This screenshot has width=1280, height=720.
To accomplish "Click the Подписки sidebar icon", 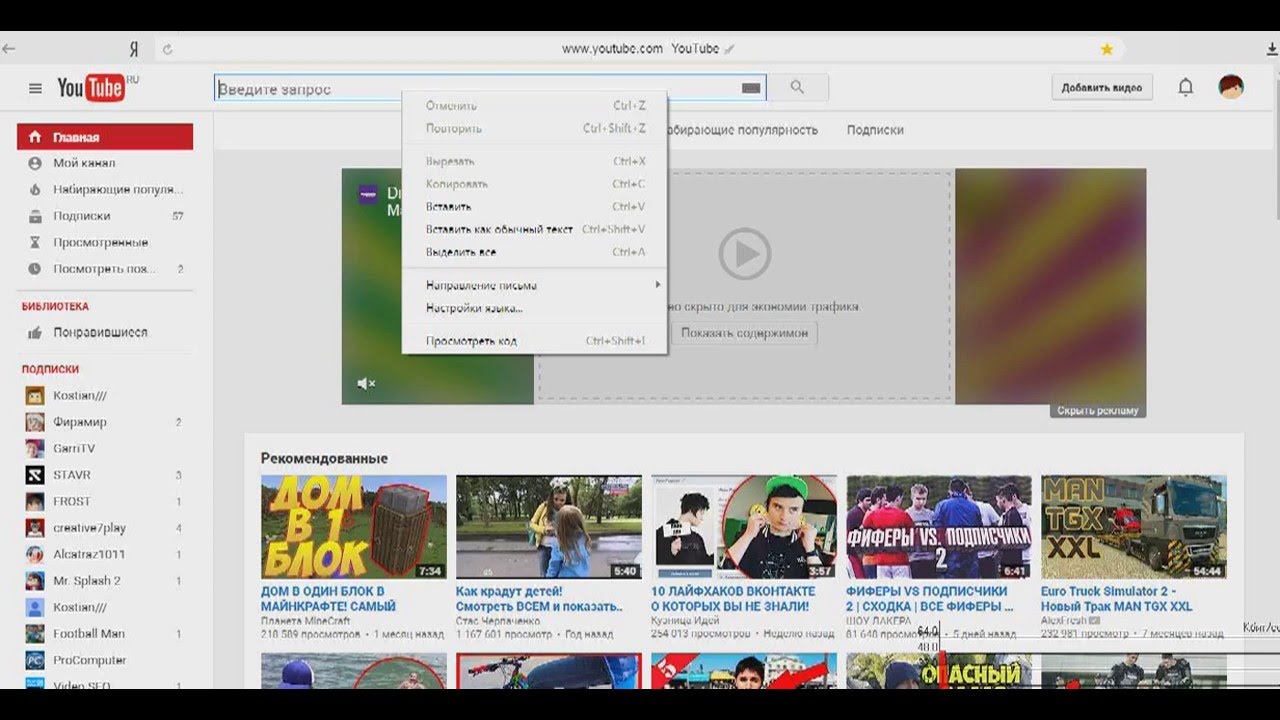I will pyautogui.click(x=35, y=216).
